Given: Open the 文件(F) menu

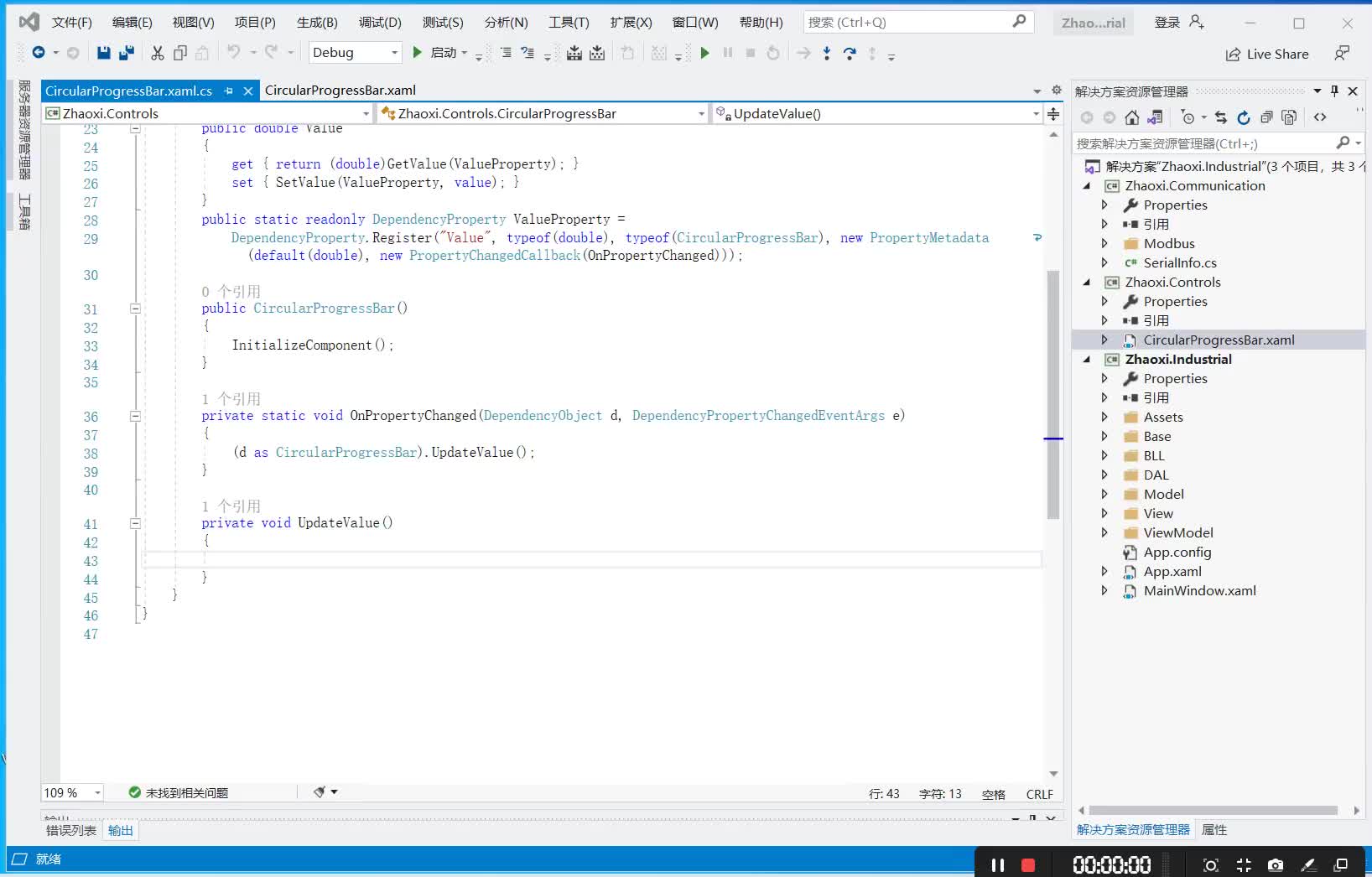Looking at the screenshot, I should point(72,23).
